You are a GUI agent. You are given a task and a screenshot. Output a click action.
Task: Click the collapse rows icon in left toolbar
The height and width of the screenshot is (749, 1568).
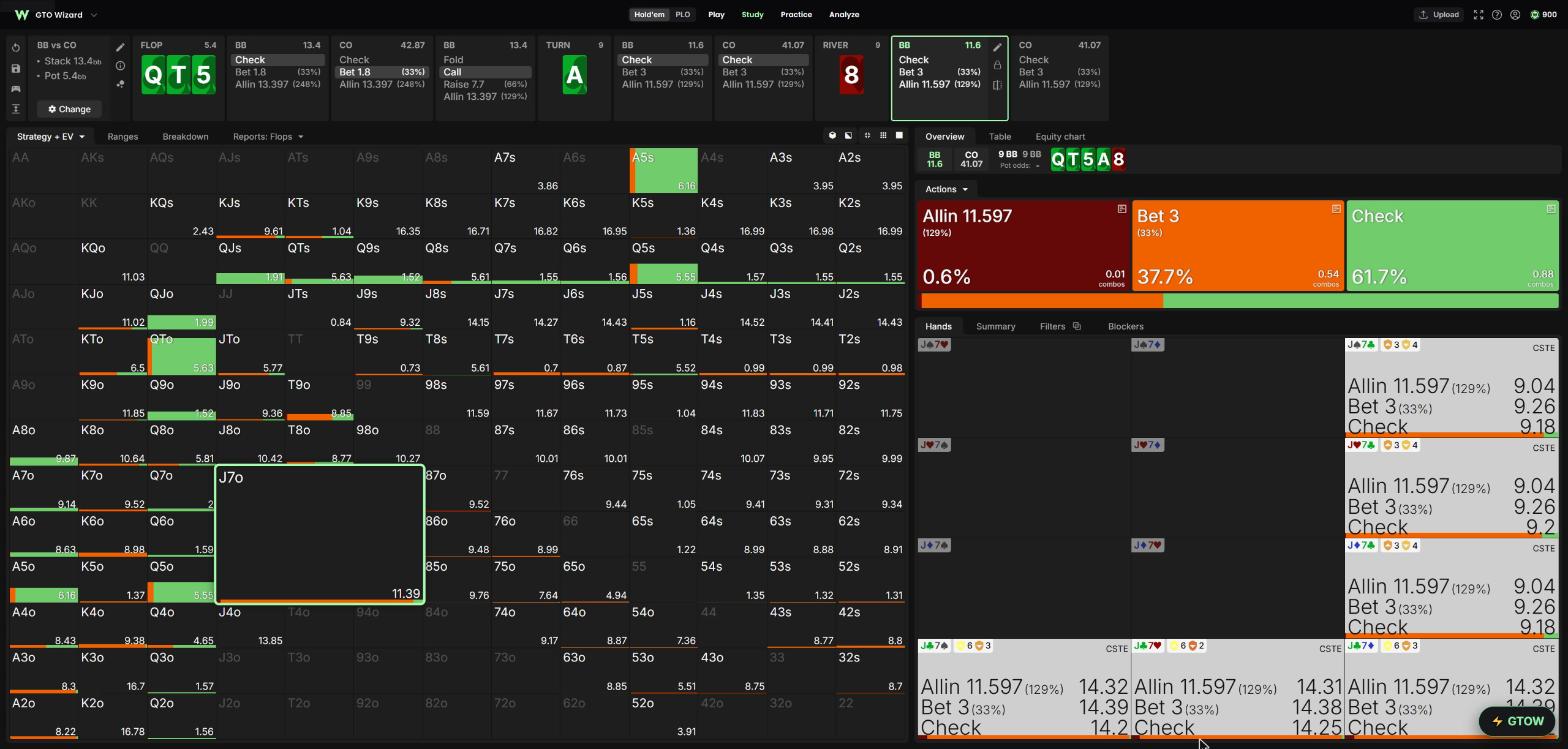(16, 109)
